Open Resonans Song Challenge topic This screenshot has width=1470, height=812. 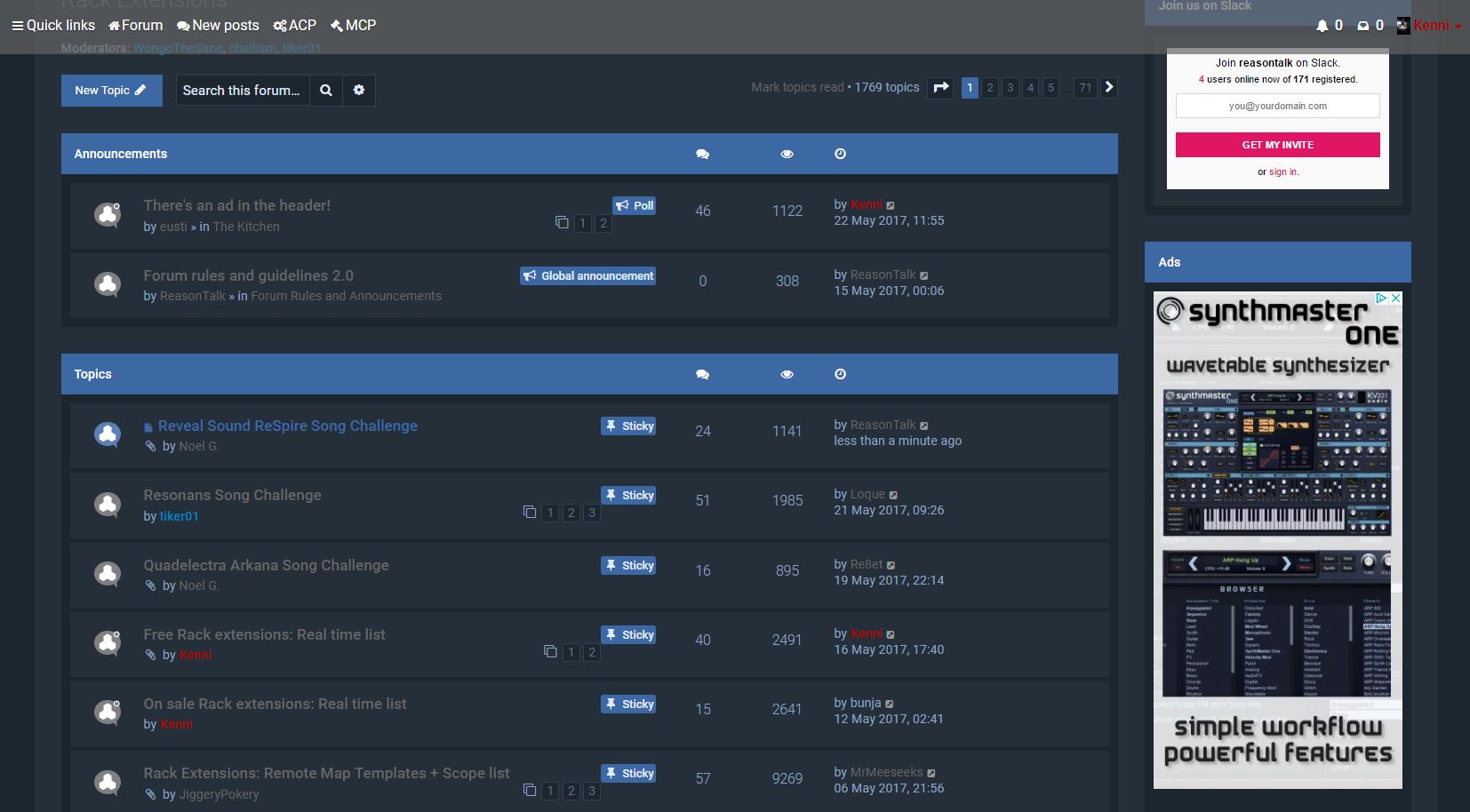pyautogui.click(x=233, y=495)
